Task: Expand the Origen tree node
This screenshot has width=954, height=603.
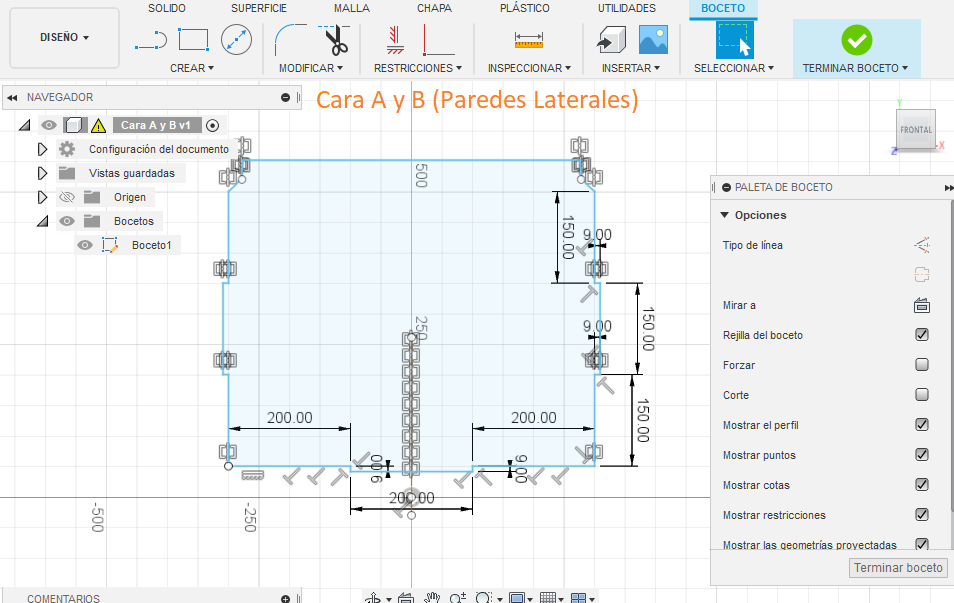Action: (x=42, y=197)
